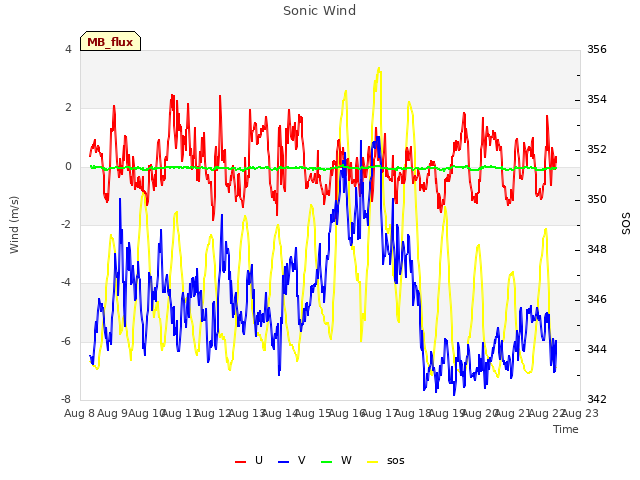The height and width of the screenshot is (480, 640).
Task: Click the yellow sos legend color marker
Action: [373, 462]
